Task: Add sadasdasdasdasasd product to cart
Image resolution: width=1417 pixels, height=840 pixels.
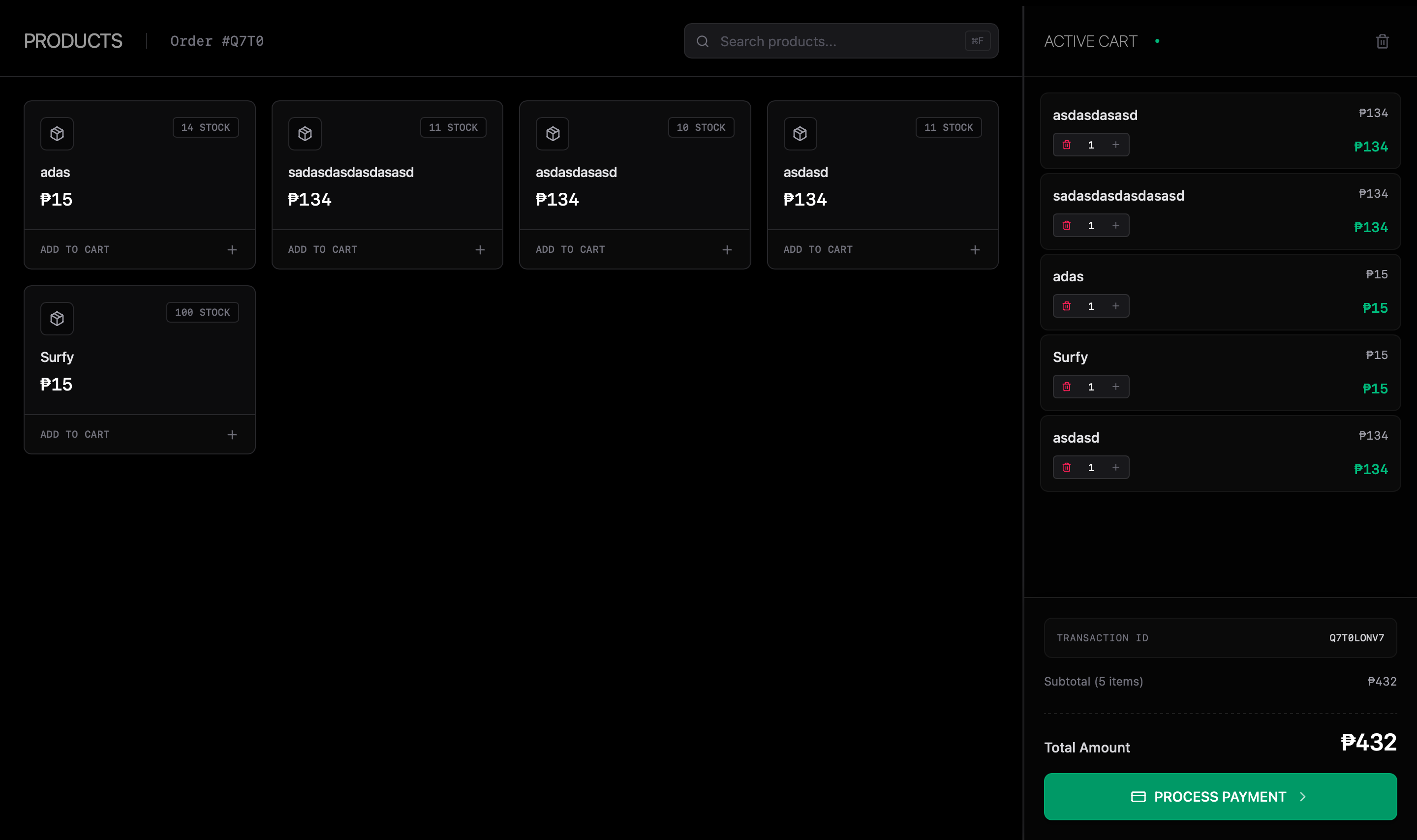Action: tap(387, 250)
